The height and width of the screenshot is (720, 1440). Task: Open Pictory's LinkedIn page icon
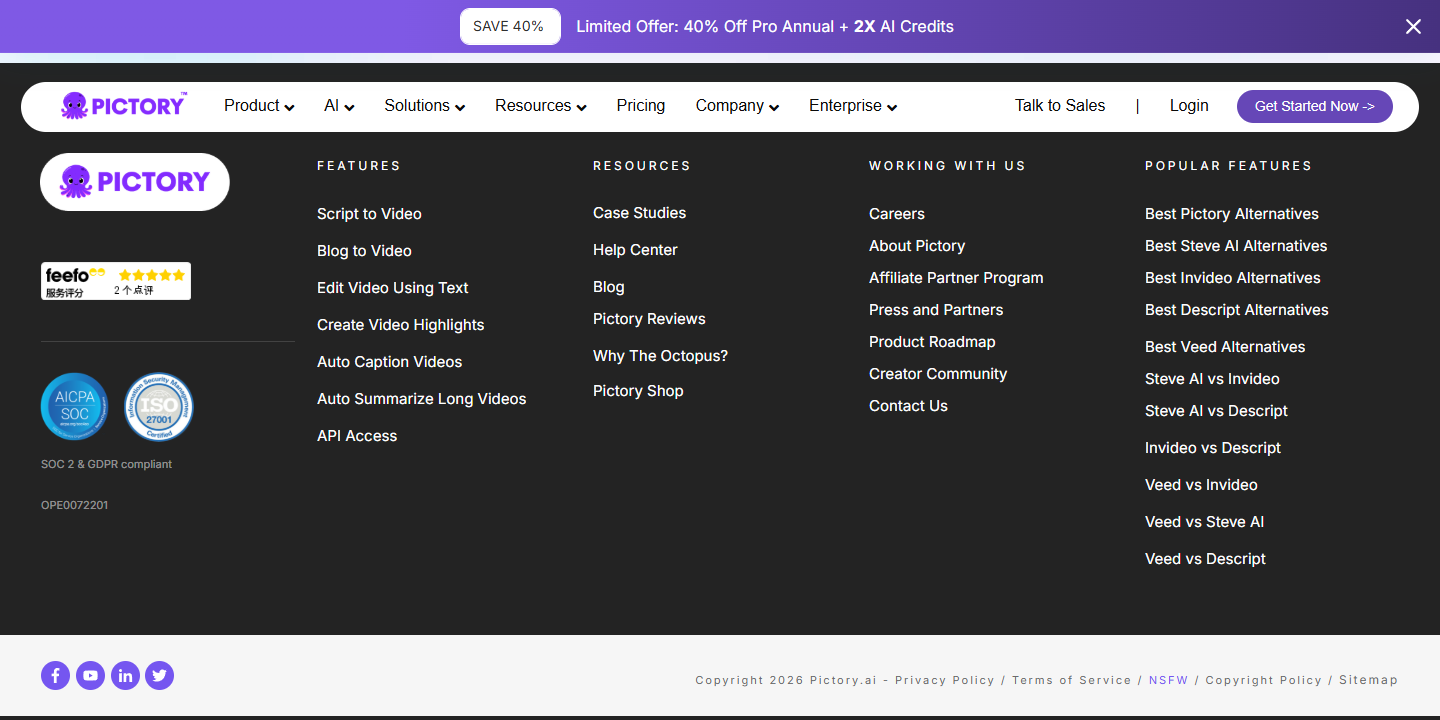(125, 676)
